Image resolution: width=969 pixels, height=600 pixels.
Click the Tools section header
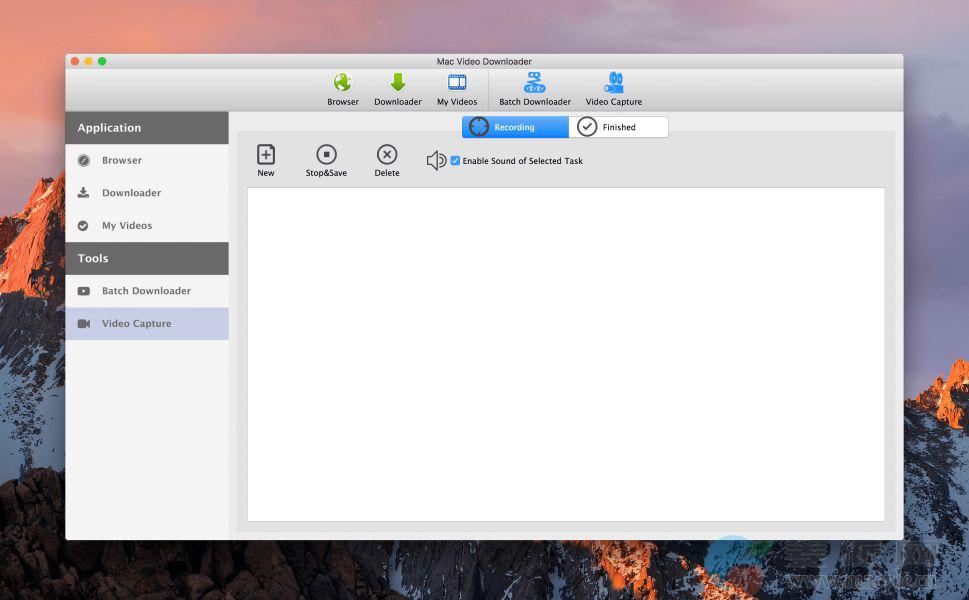pos(147,258)
